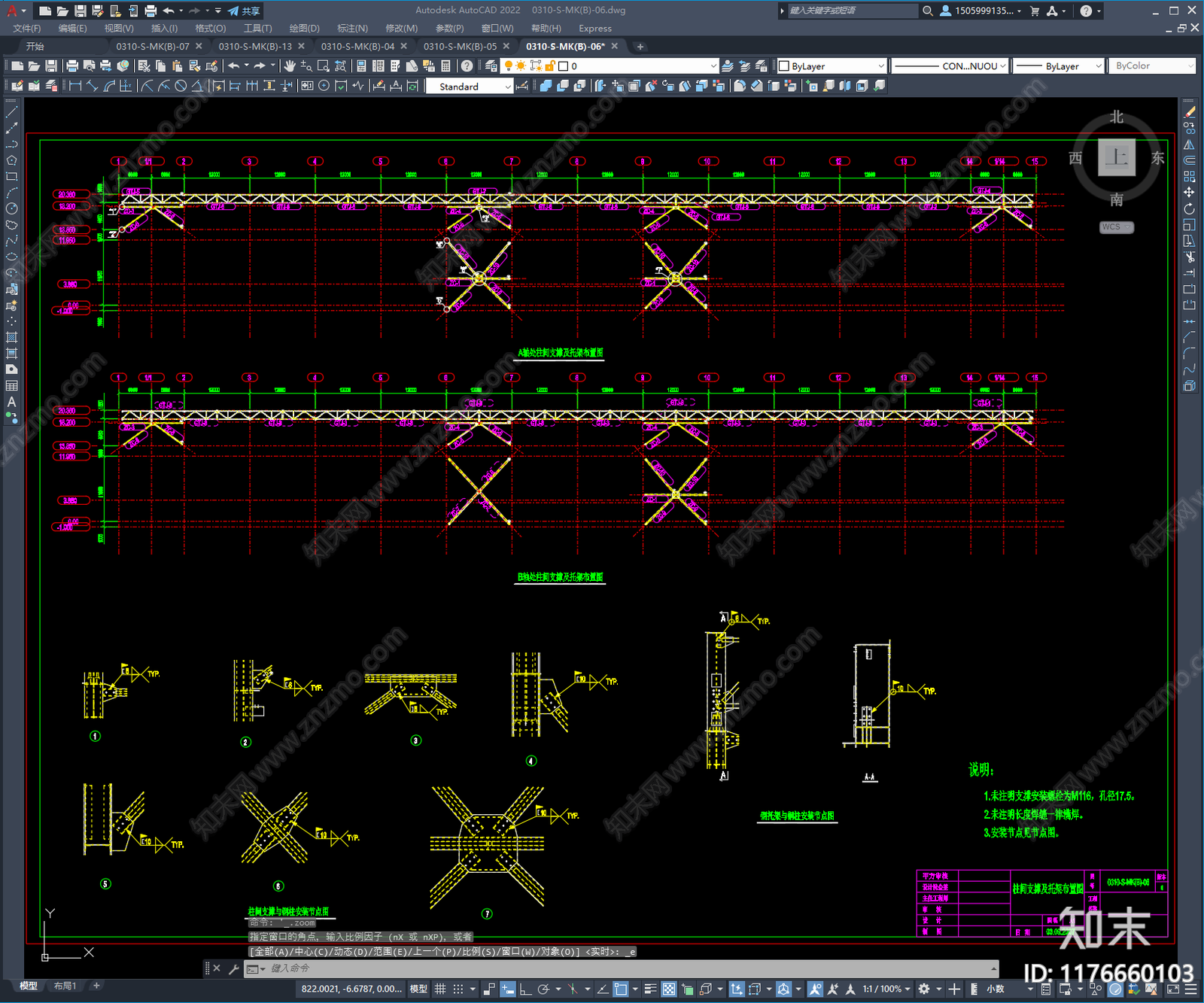This screenshot has height=1003, width=1204.
Task: Click the WCS button below the ViewCube
Action: pos(1115,227)
